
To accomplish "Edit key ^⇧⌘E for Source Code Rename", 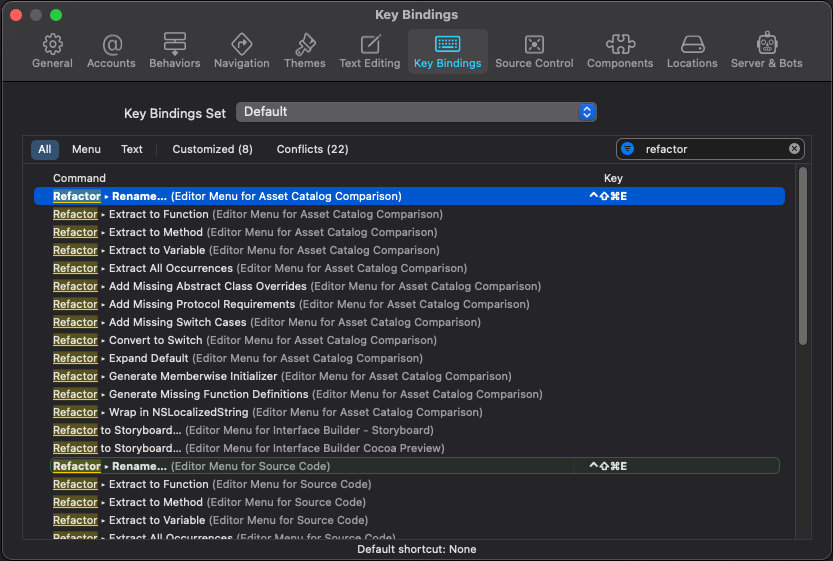I will click(608, 466).
